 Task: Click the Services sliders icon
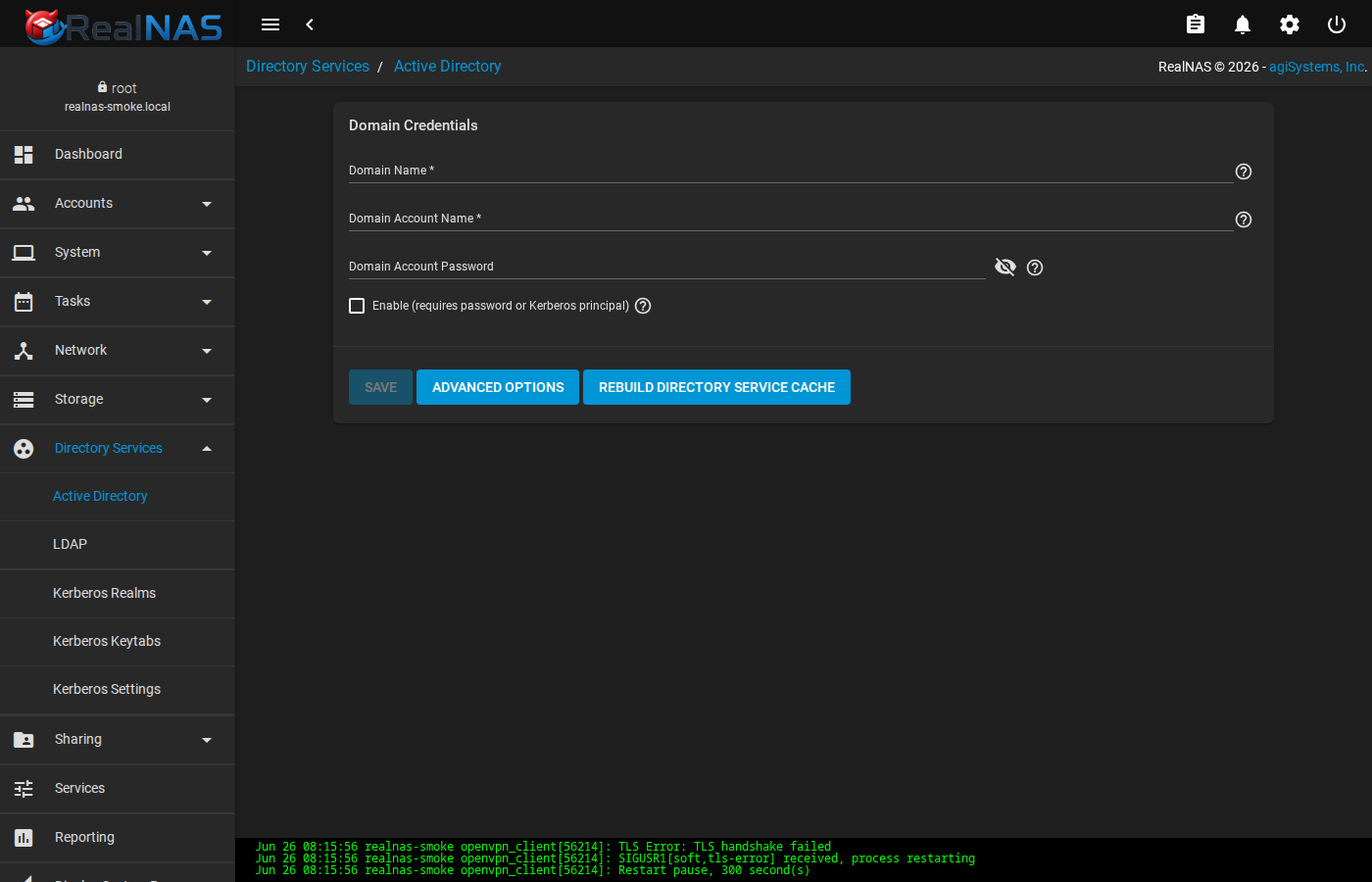tap(24, 789)
